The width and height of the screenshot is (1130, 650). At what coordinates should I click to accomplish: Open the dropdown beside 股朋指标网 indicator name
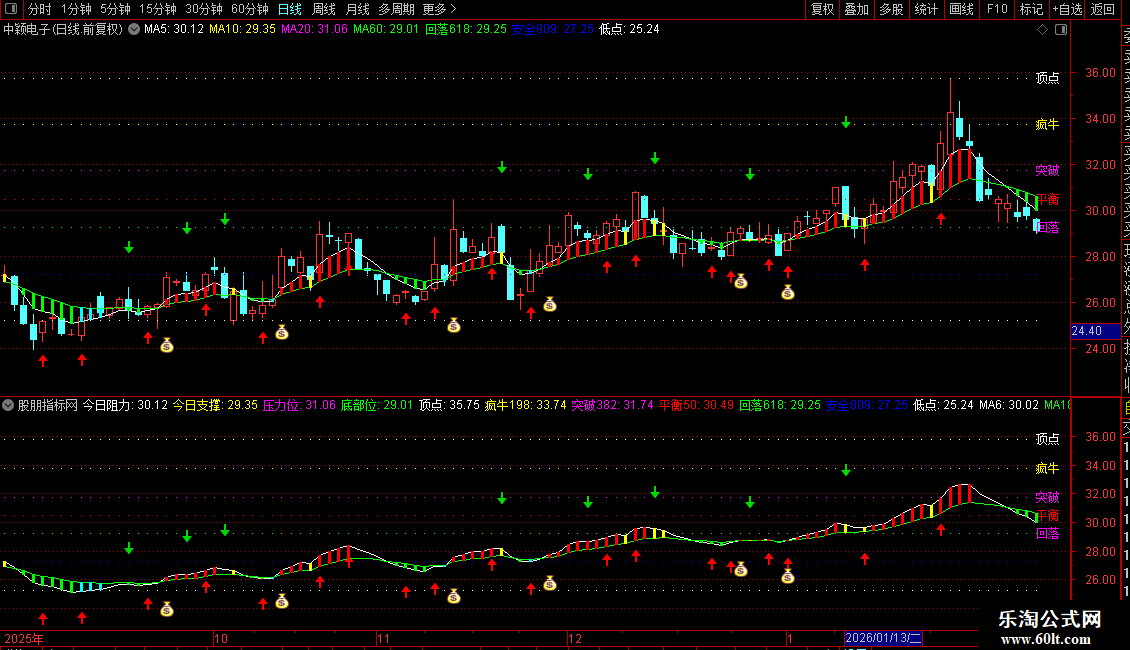click(8, 405)
